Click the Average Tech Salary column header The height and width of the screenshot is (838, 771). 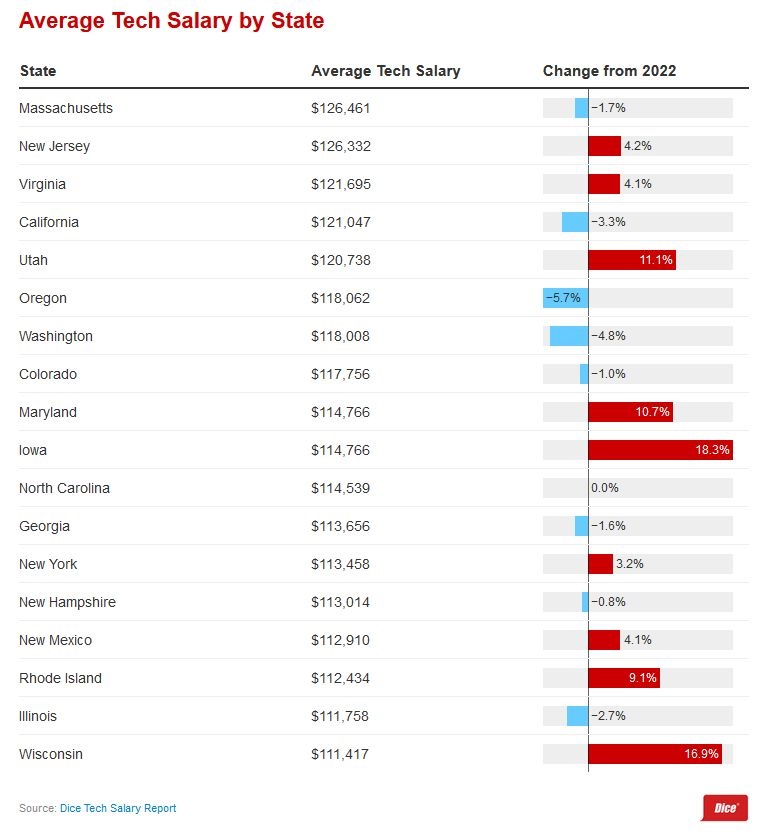pyautogui.click(x=385, y=71)
